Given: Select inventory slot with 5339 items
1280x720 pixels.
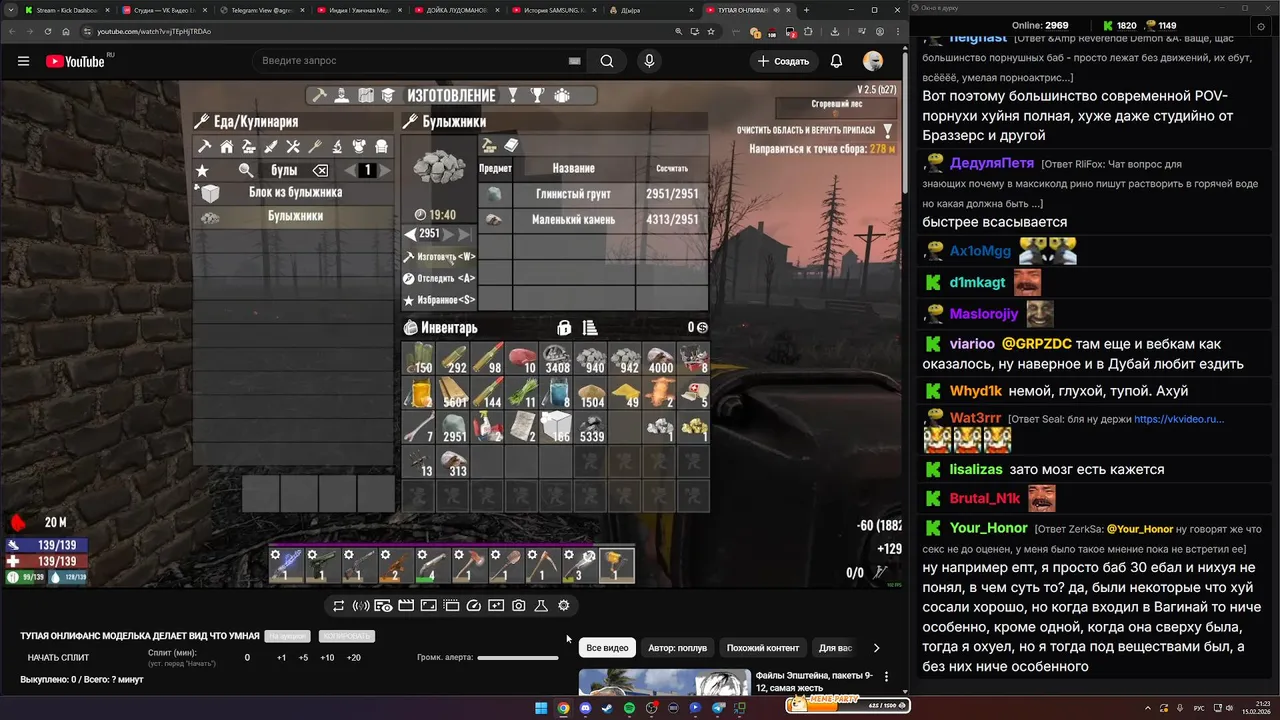Looking at the screenshot, I should pos(590,427).
